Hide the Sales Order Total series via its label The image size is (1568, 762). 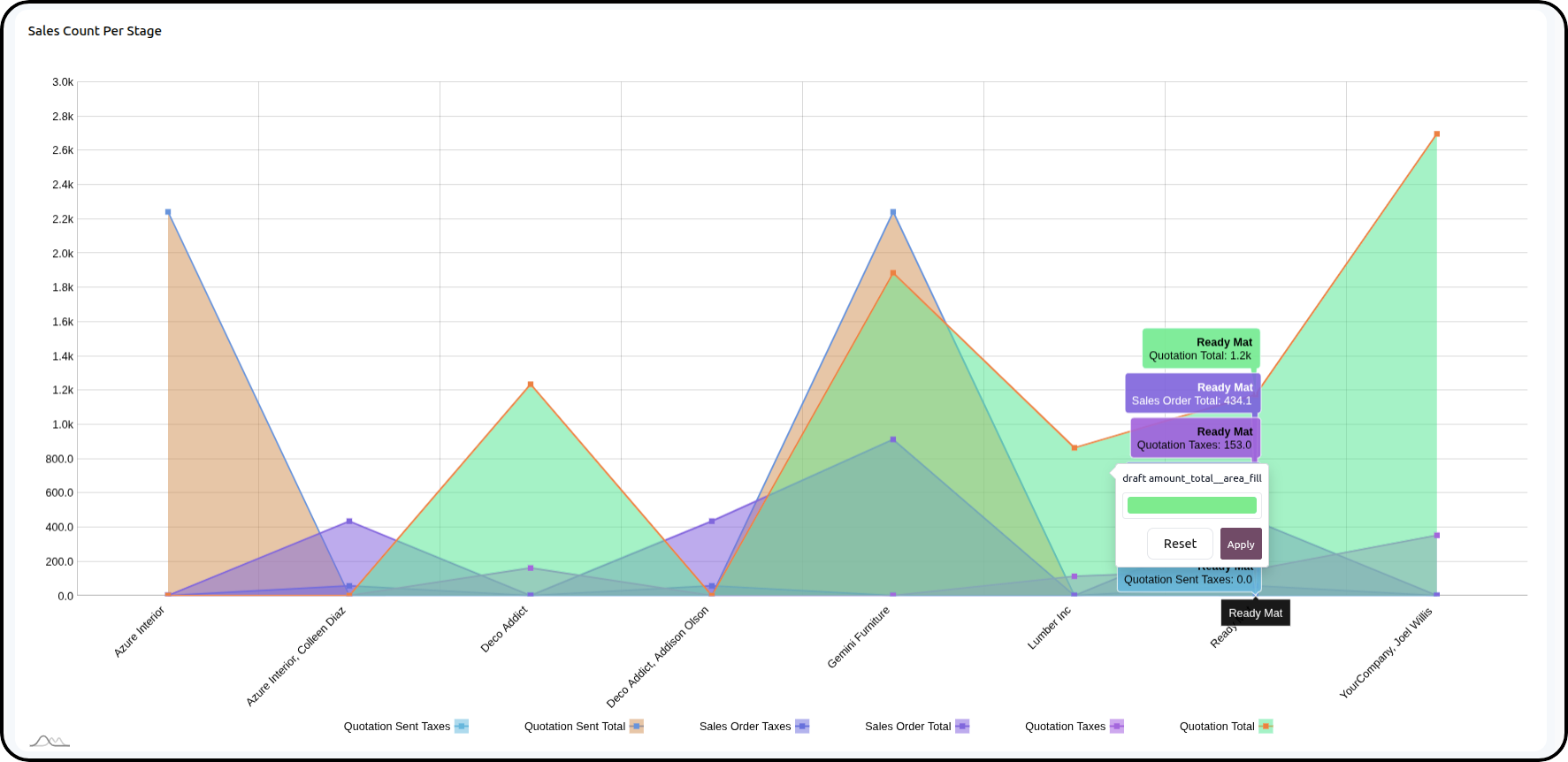(x=907, y=727)
